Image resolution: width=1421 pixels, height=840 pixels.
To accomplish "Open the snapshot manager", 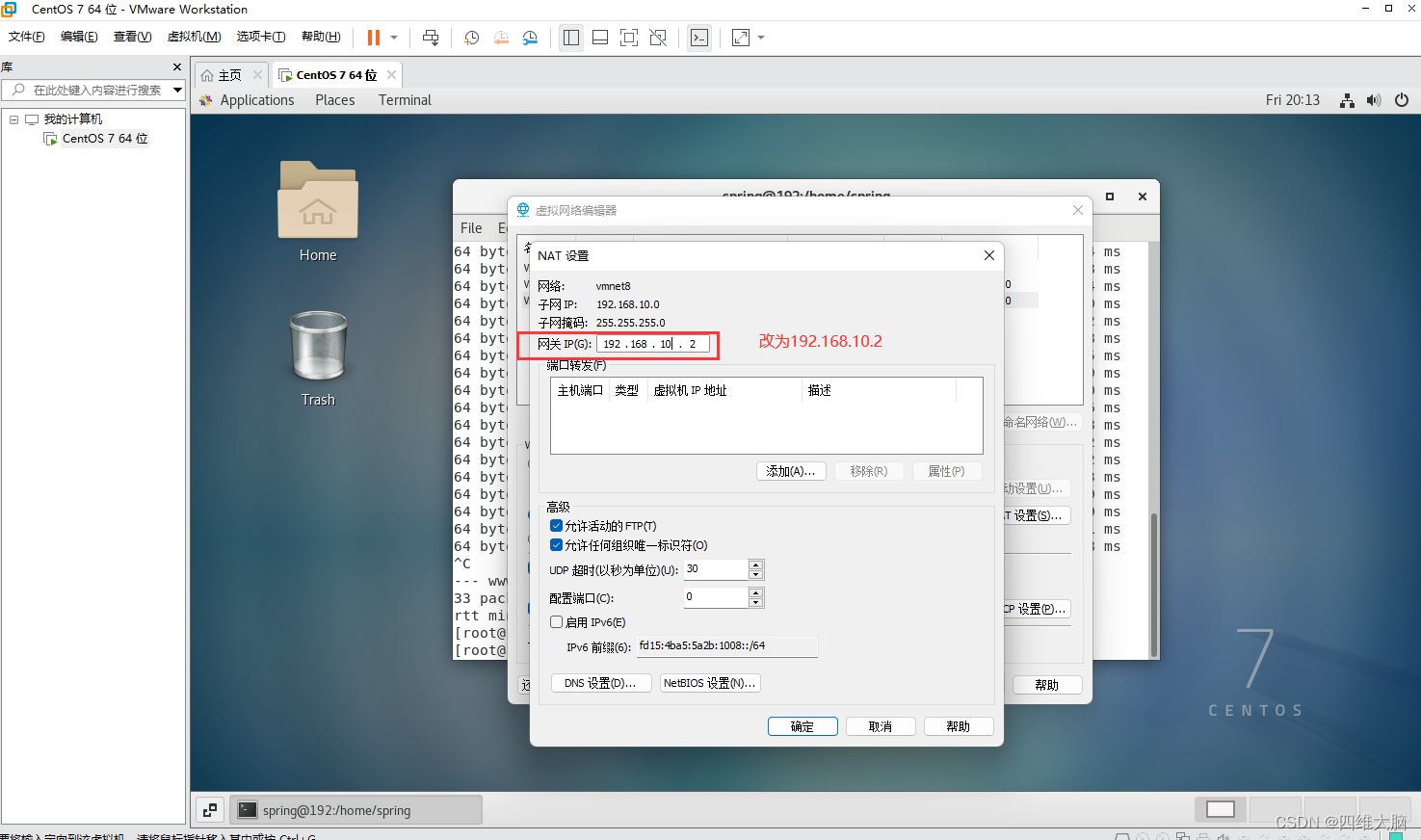I will [530, 38].
